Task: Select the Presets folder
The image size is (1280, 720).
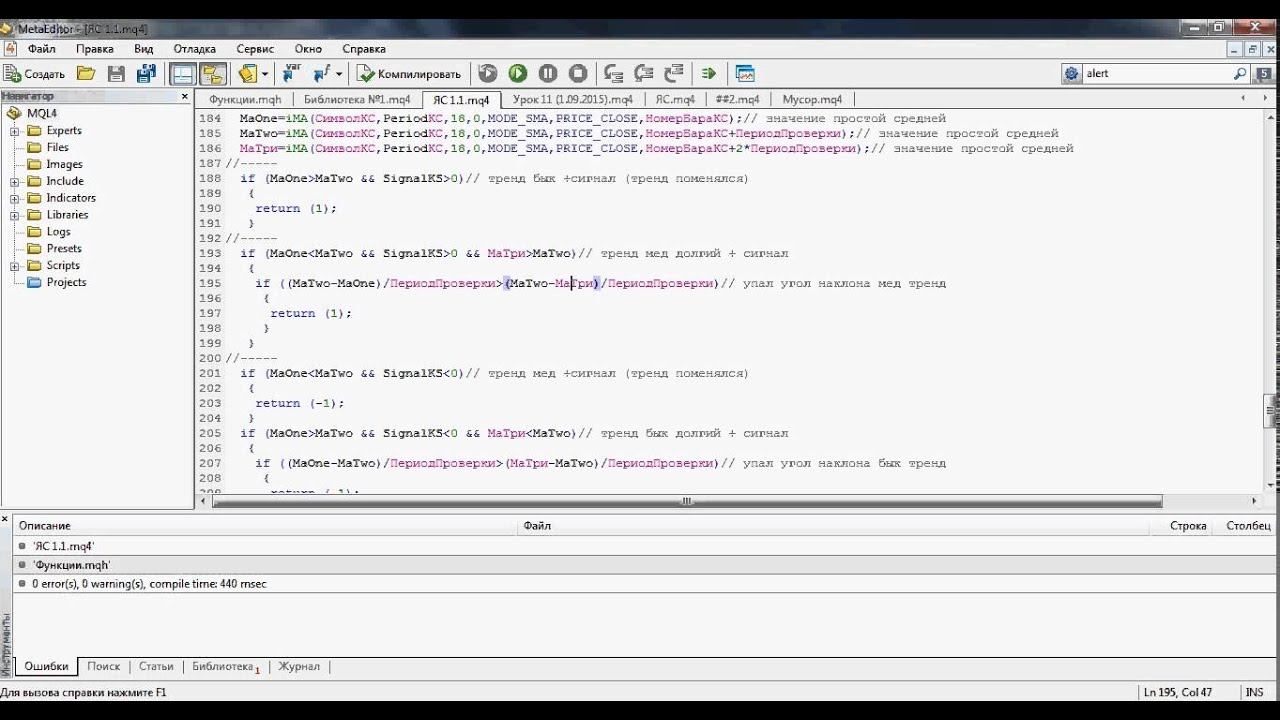Action: pyautogui.click(x=64, y=248)
